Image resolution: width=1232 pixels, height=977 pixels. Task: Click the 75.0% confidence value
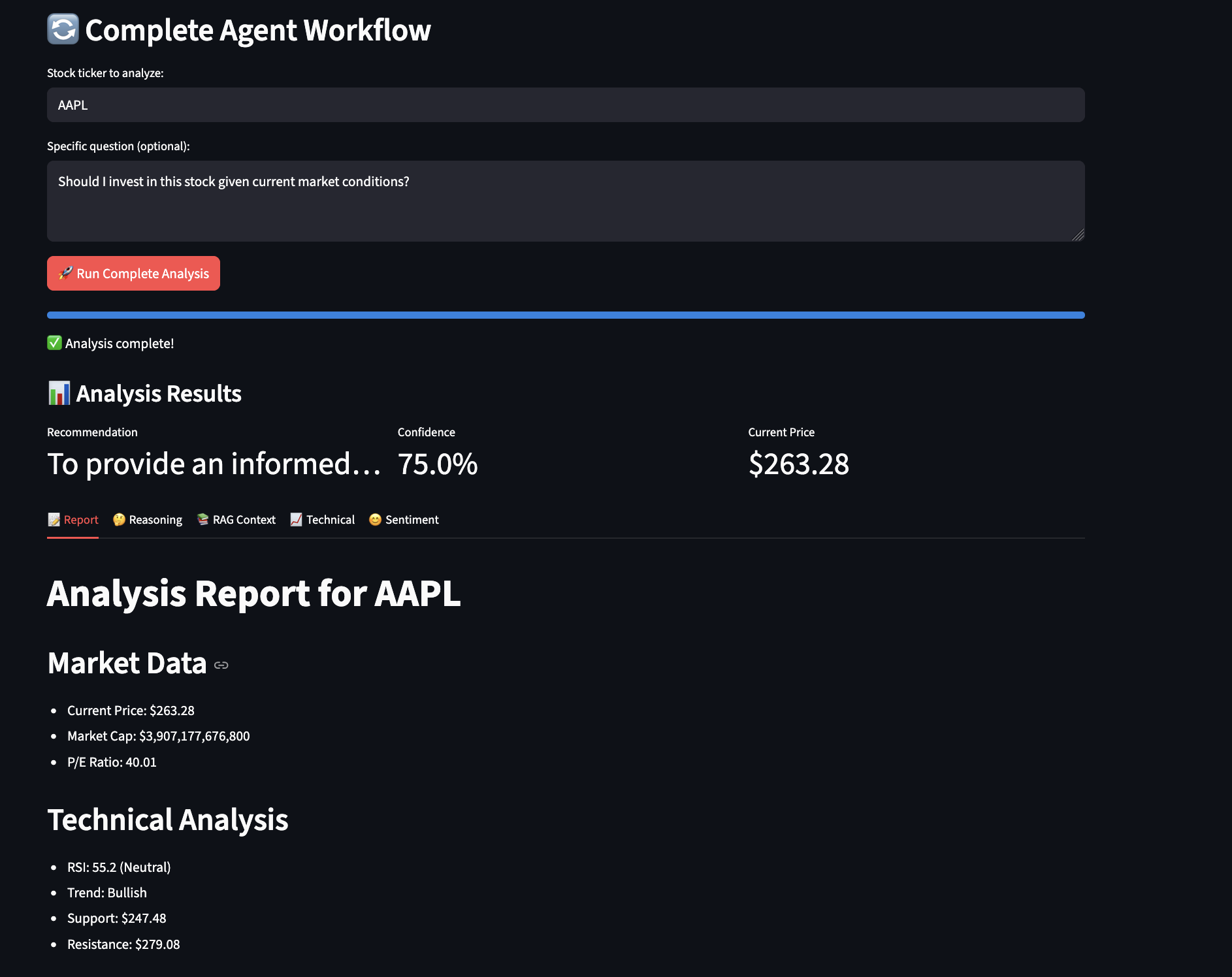[x=438, y=464]
